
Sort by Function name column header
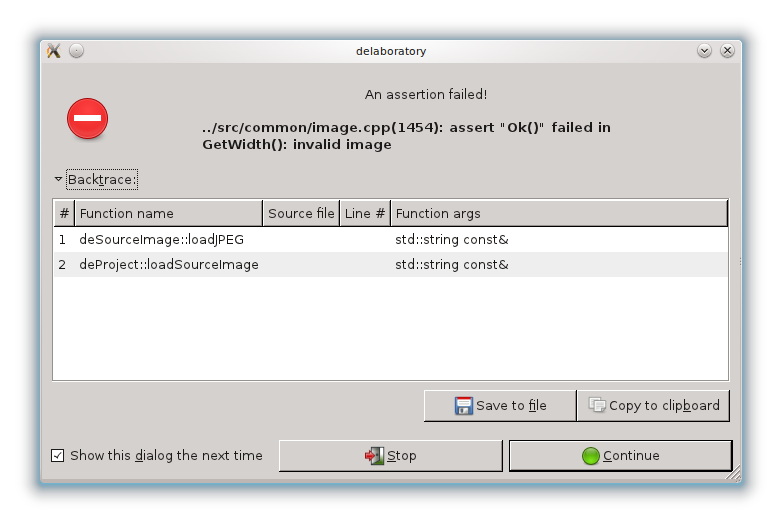(x=169, y=213)
